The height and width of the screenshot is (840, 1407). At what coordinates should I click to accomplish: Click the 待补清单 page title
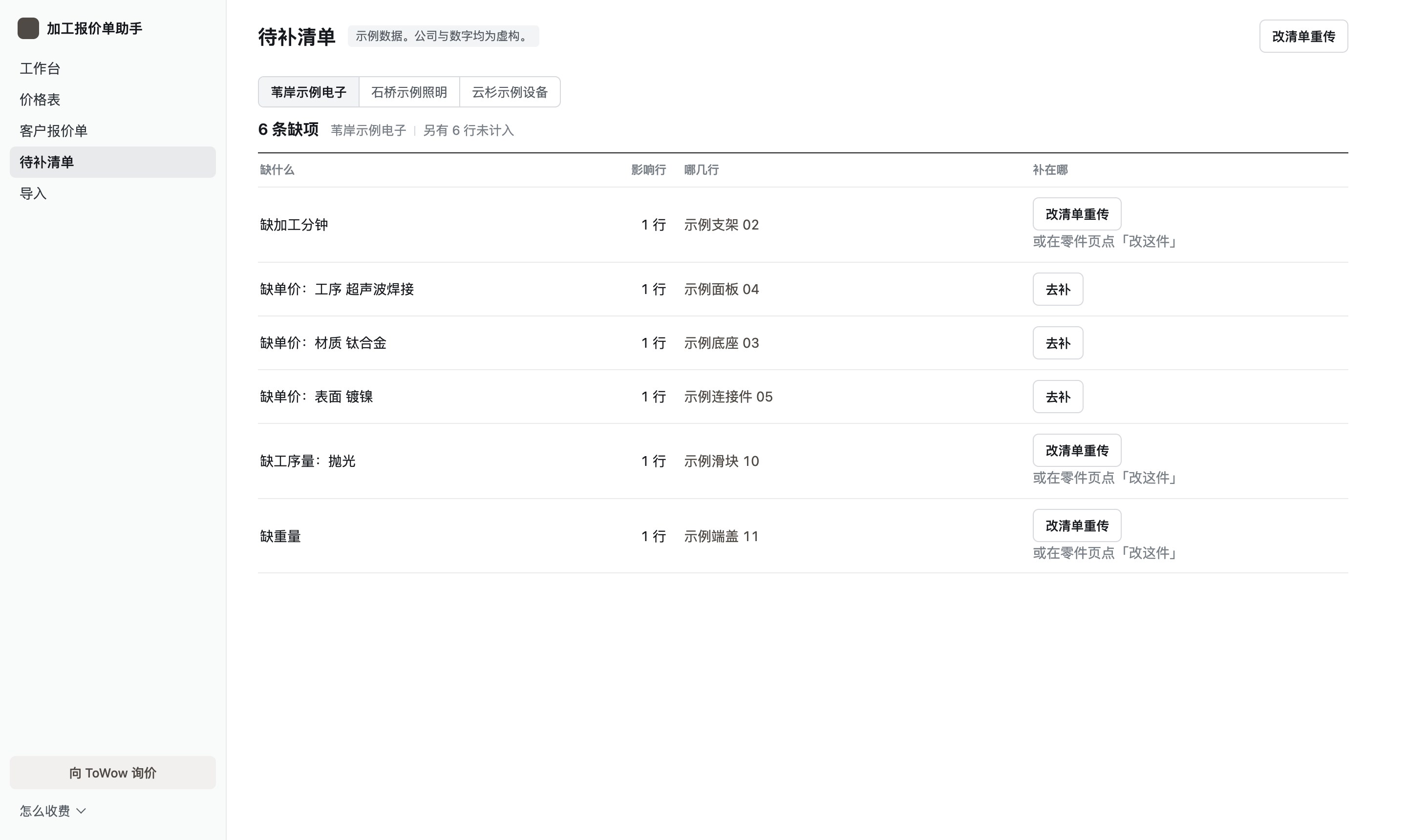297,37
